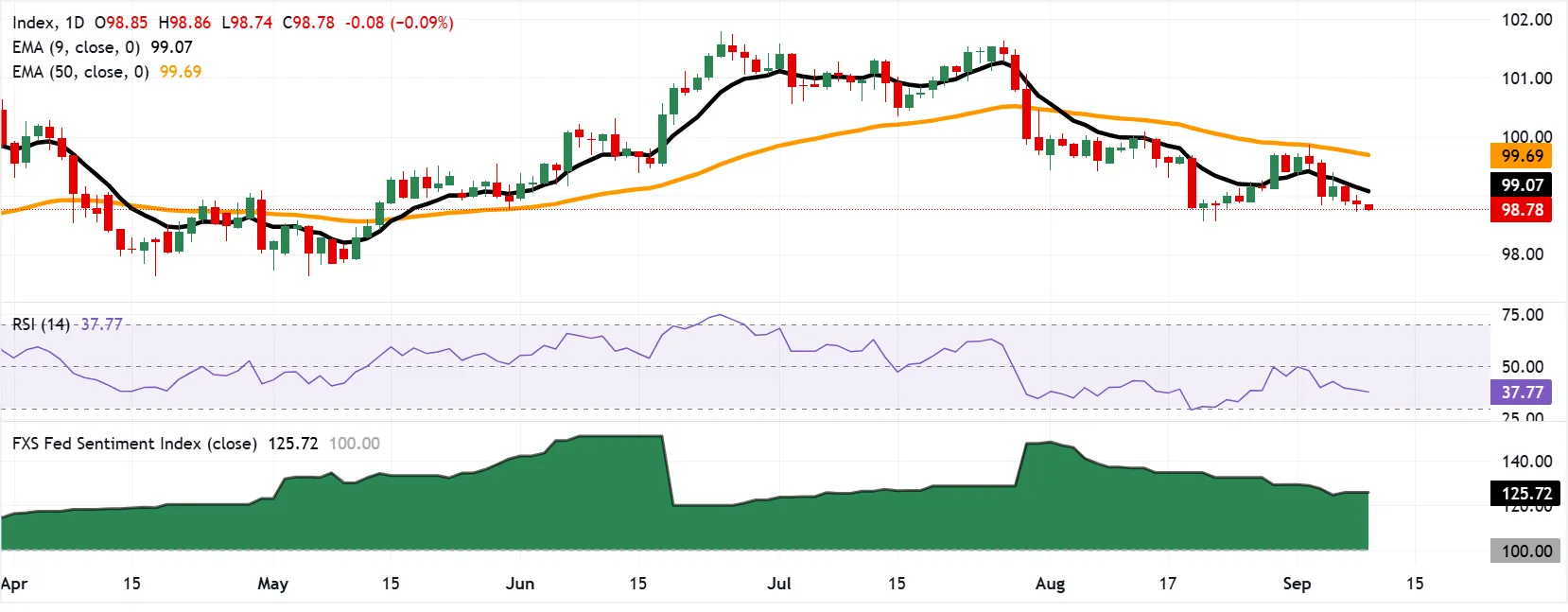Select the Sep marker on time axis

[1297, 584]
